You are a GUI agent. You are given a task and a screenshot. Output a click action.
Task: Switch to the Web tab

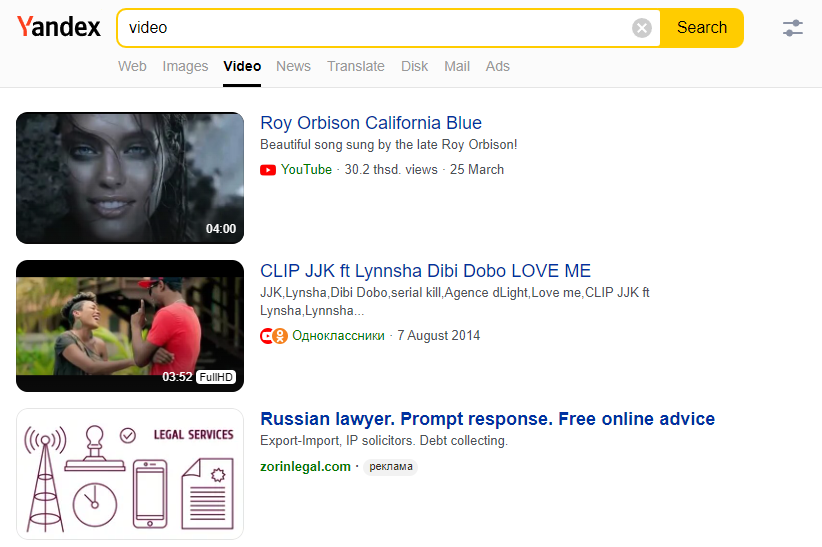[x=132, y=66]
